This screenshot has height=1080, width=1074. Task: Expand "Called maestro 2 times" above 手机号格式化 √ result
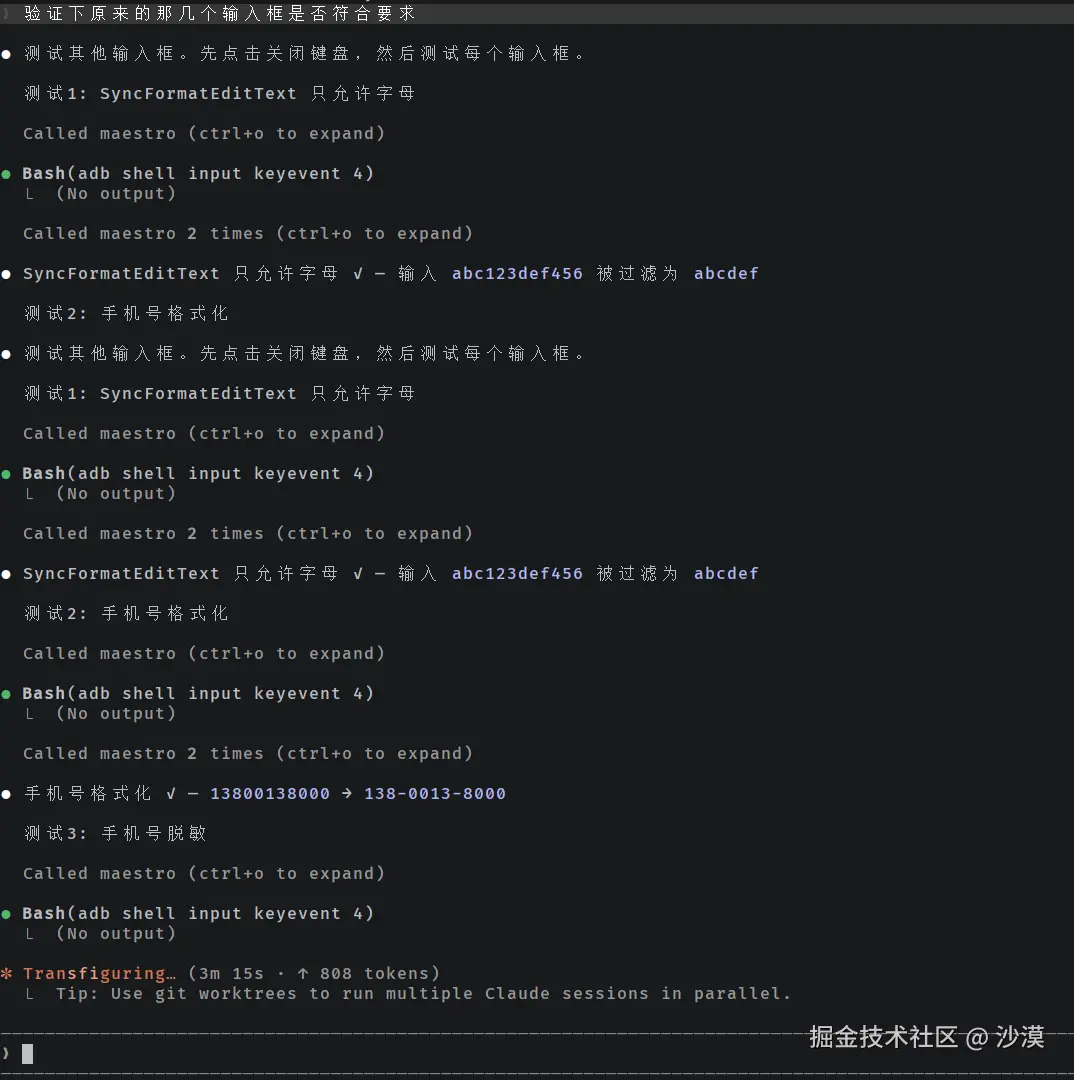[x=248, y=754]
